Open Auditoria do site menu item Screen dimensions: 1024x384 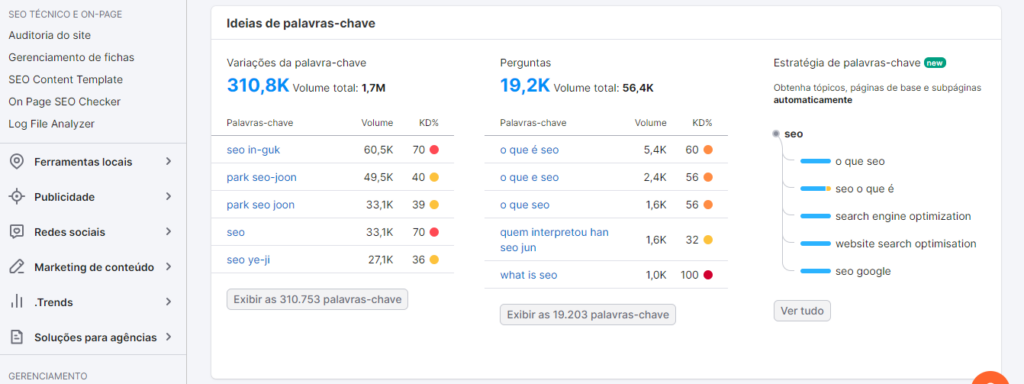(x=50, y=35)
